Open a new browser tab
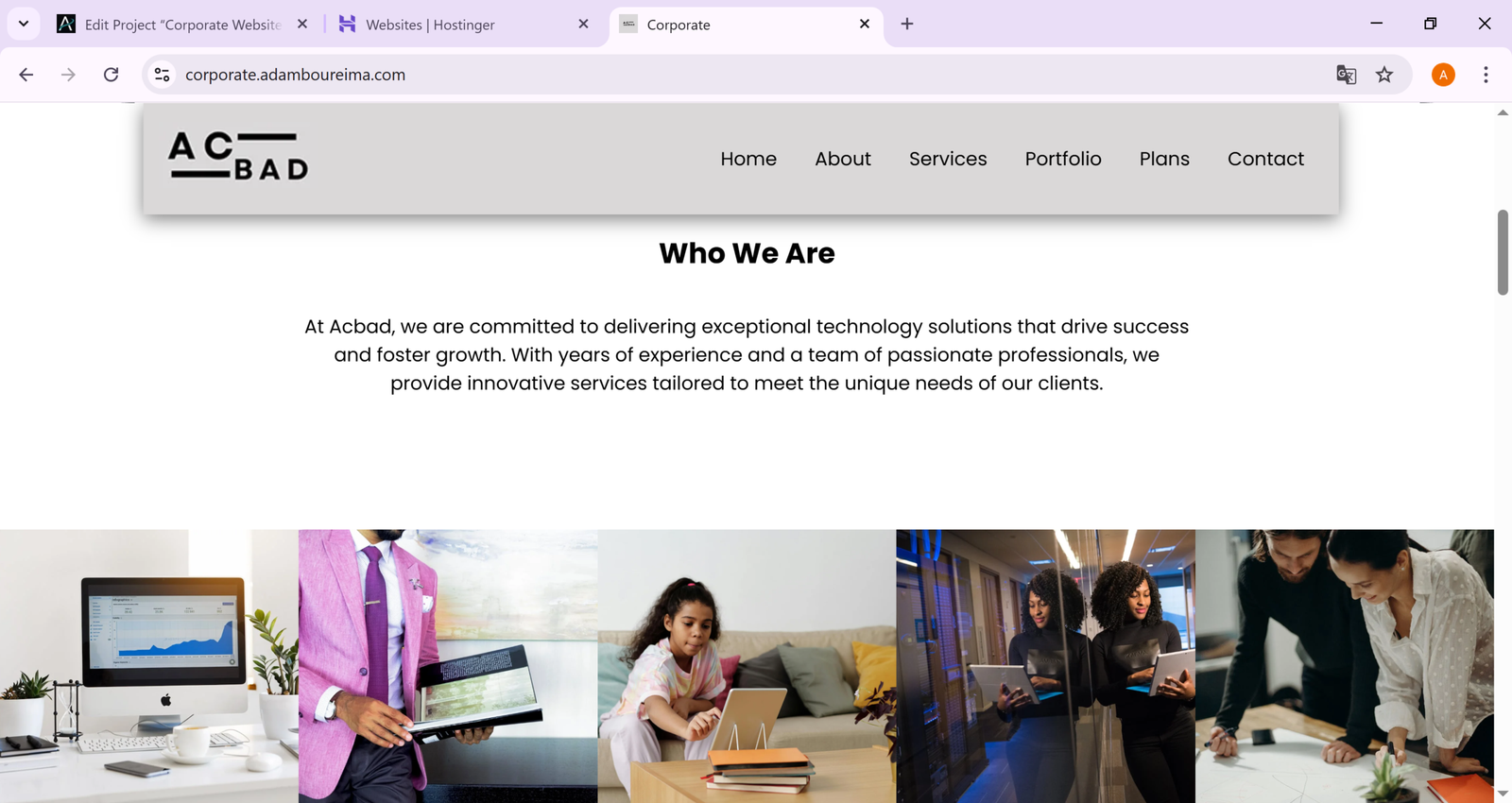This screenshot has width=1512, height=803. coord(907,24)
